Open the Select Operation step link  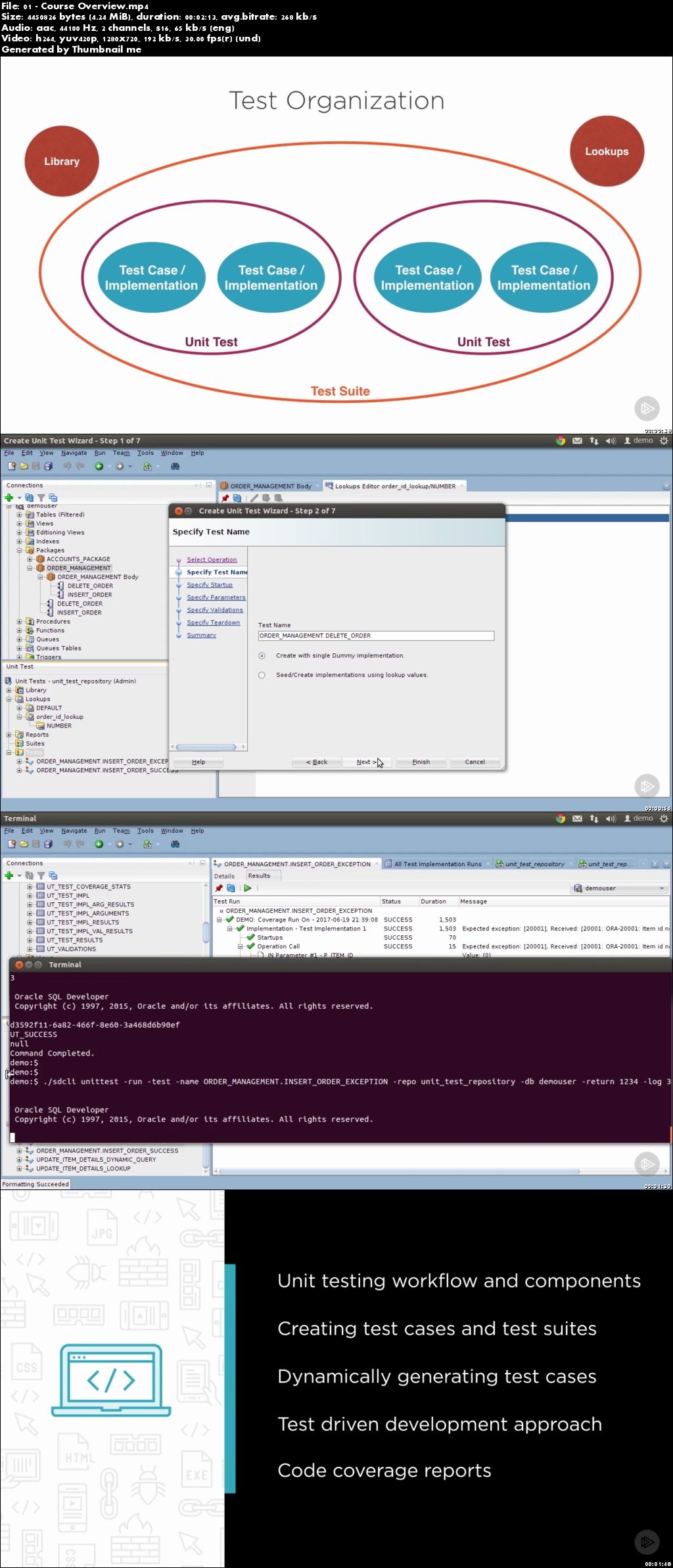[x=212, y=560]
